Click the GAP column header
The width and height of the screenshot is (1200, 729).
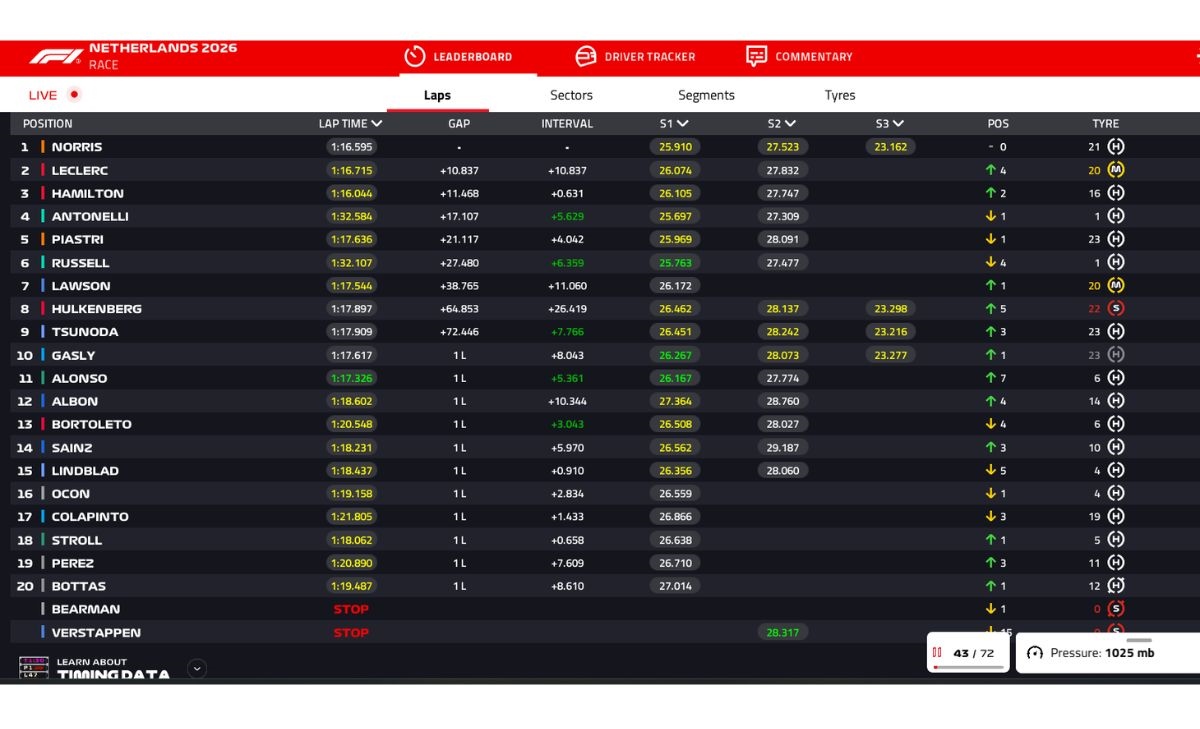(x=459, y=124)
